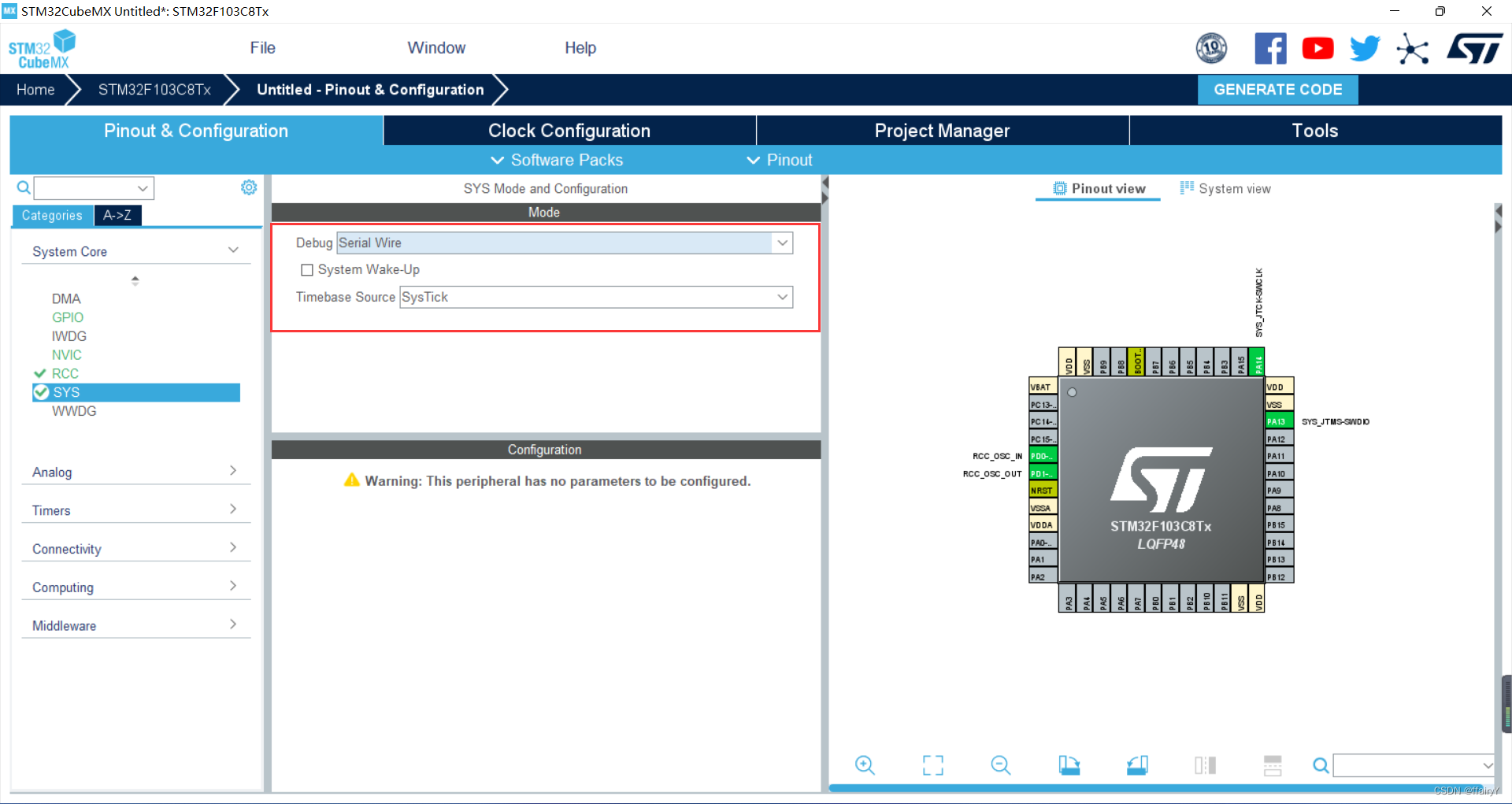Collapse the System Core category
1512x804 pixels.
tap(135, 251)
